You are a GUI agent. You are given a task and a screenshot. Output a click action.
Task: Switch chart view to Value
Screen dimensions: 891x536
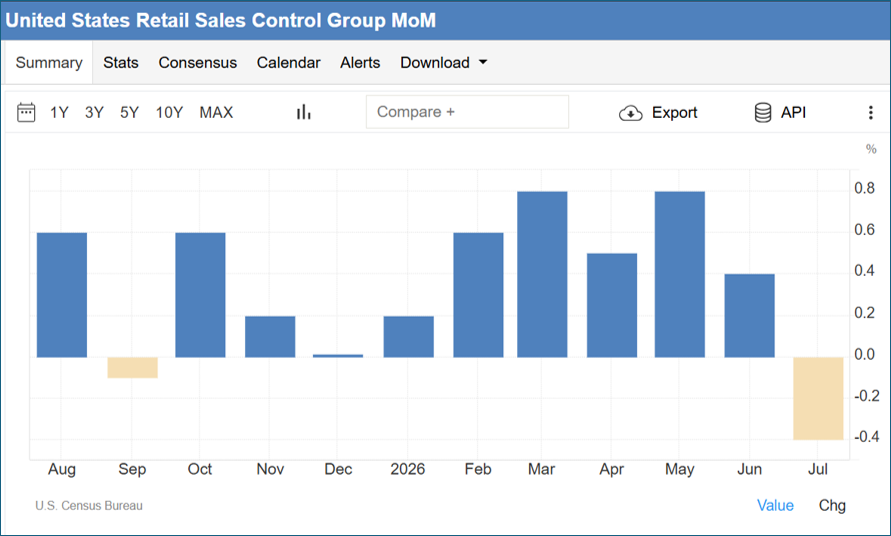(775, 505)
